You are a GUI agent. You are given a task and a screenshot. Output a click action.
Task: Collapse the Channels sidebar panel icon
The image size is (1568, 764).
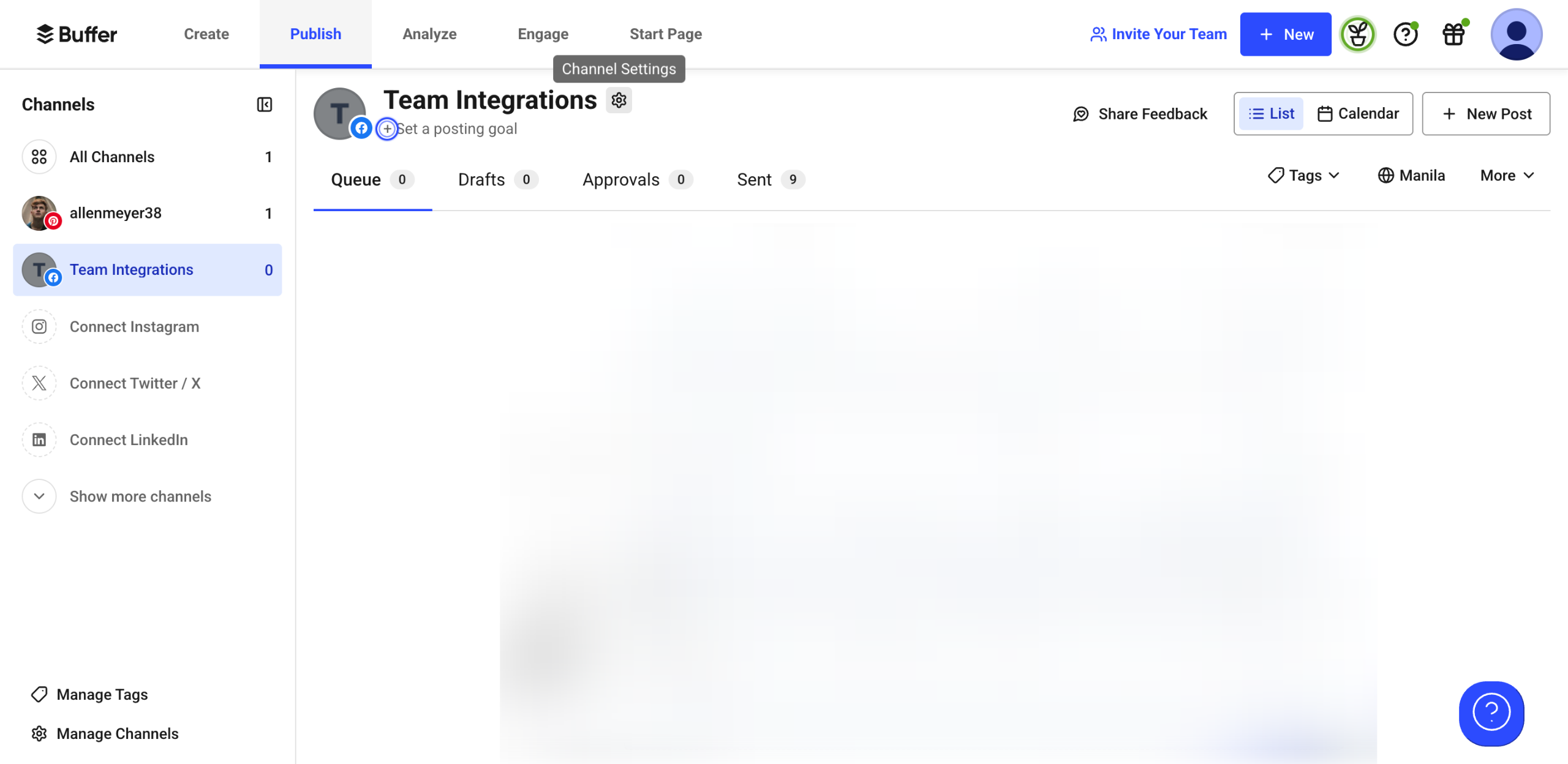tap(265, 105)
